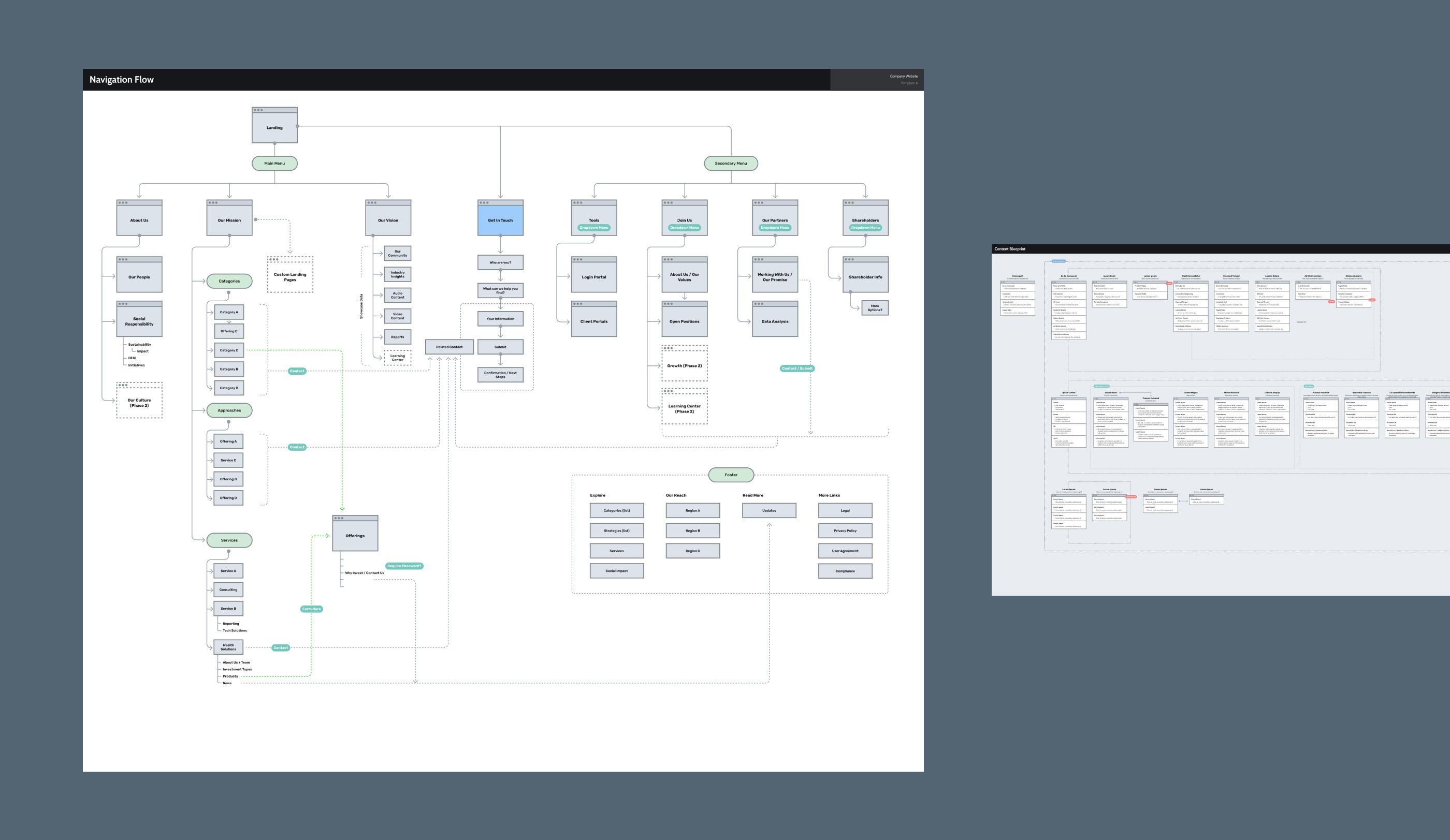The width and height of the screenshot is (1450, 840).
Task: Click Dropdown Menu badge under Shareholders
Action: tap(865, 228)
